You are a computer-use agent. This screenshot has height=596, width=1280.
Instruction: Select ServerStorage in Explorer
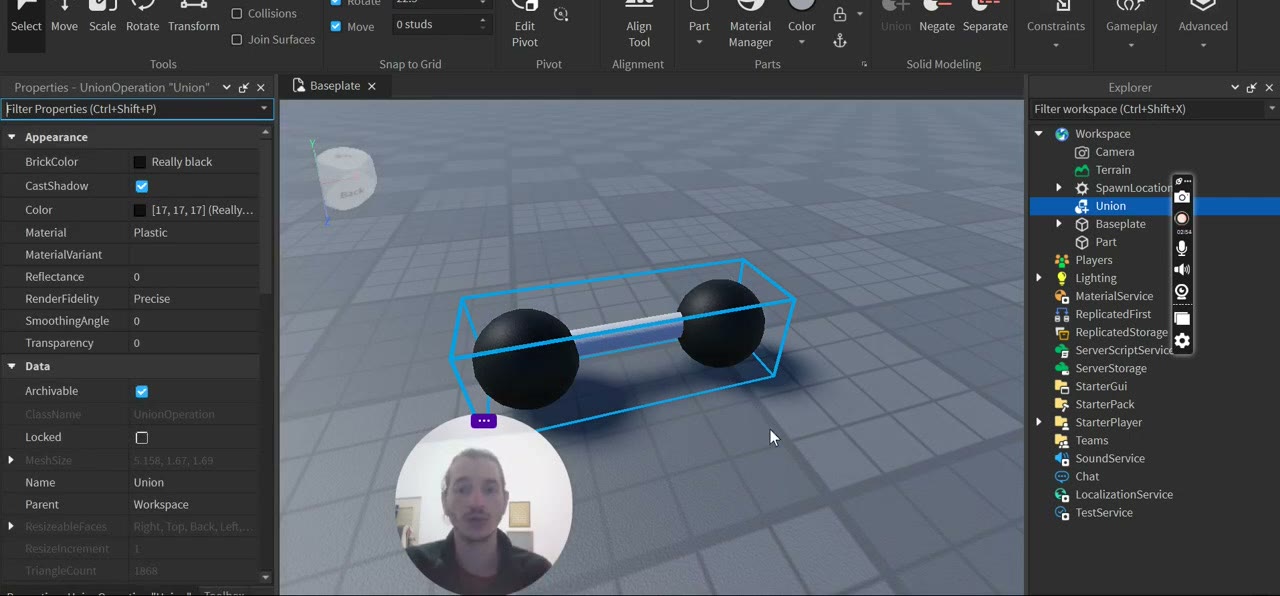[x=1111, y=368]
